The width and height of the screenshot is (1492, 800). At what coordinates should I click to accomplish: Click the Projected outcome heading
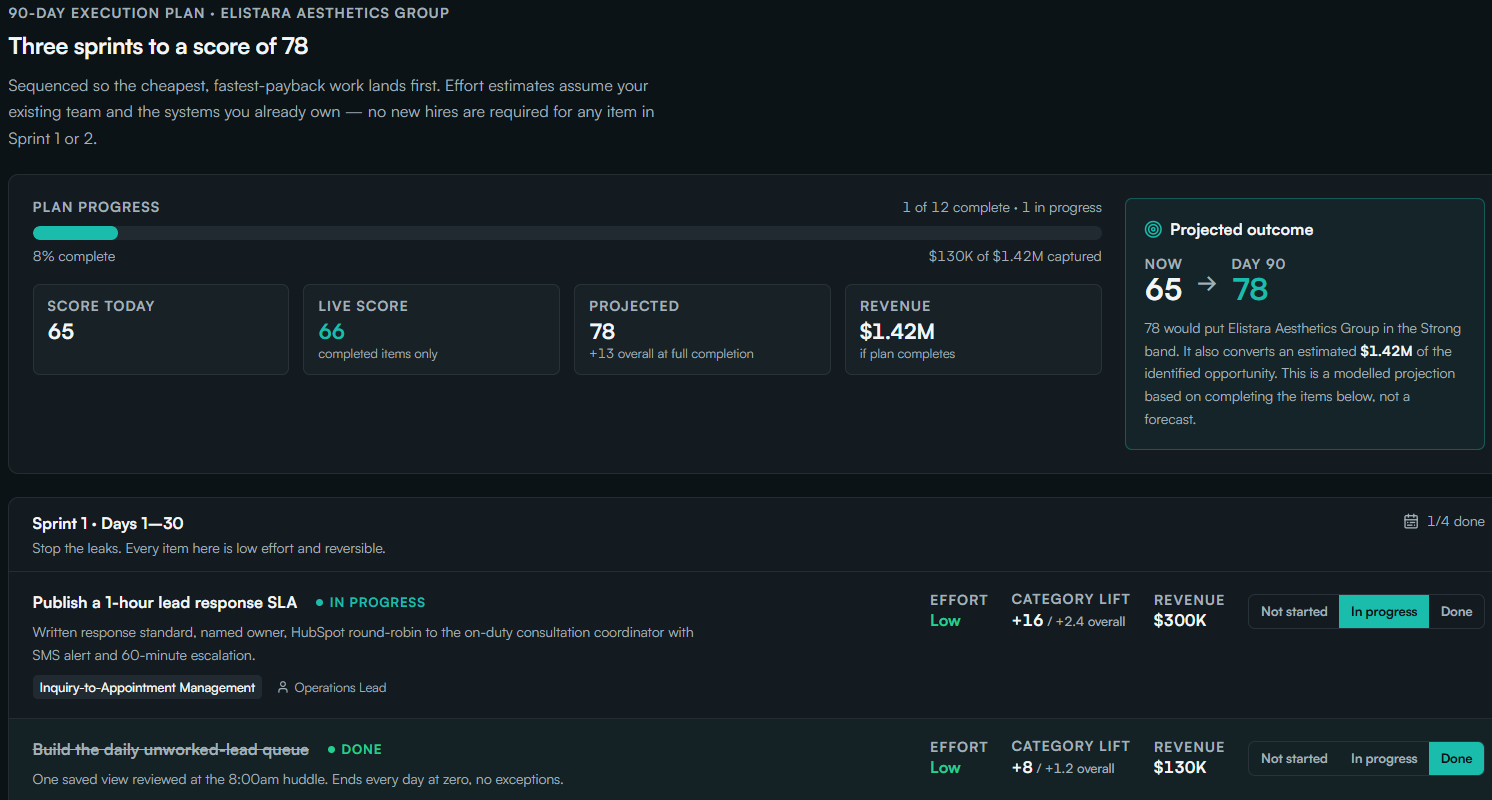tap(1242, 229)
